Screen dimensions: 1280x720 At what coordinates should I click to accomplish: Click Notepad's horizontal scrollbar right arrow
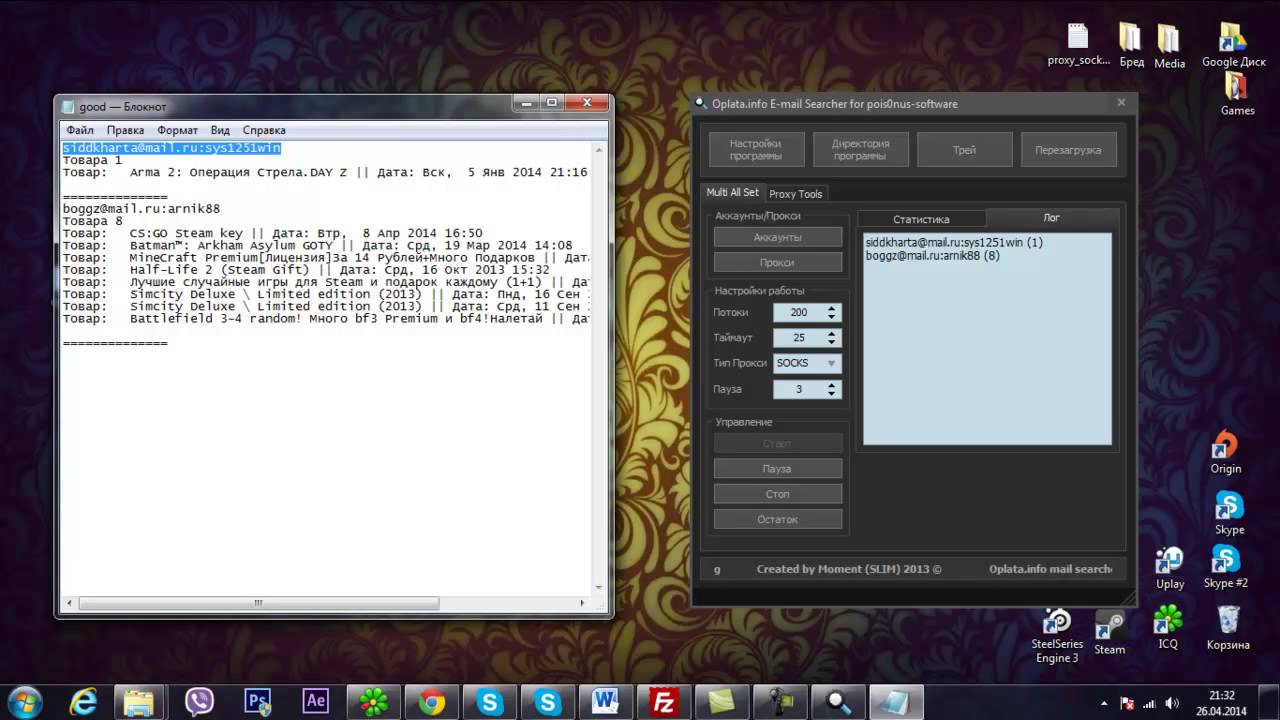tap(584, 603)
